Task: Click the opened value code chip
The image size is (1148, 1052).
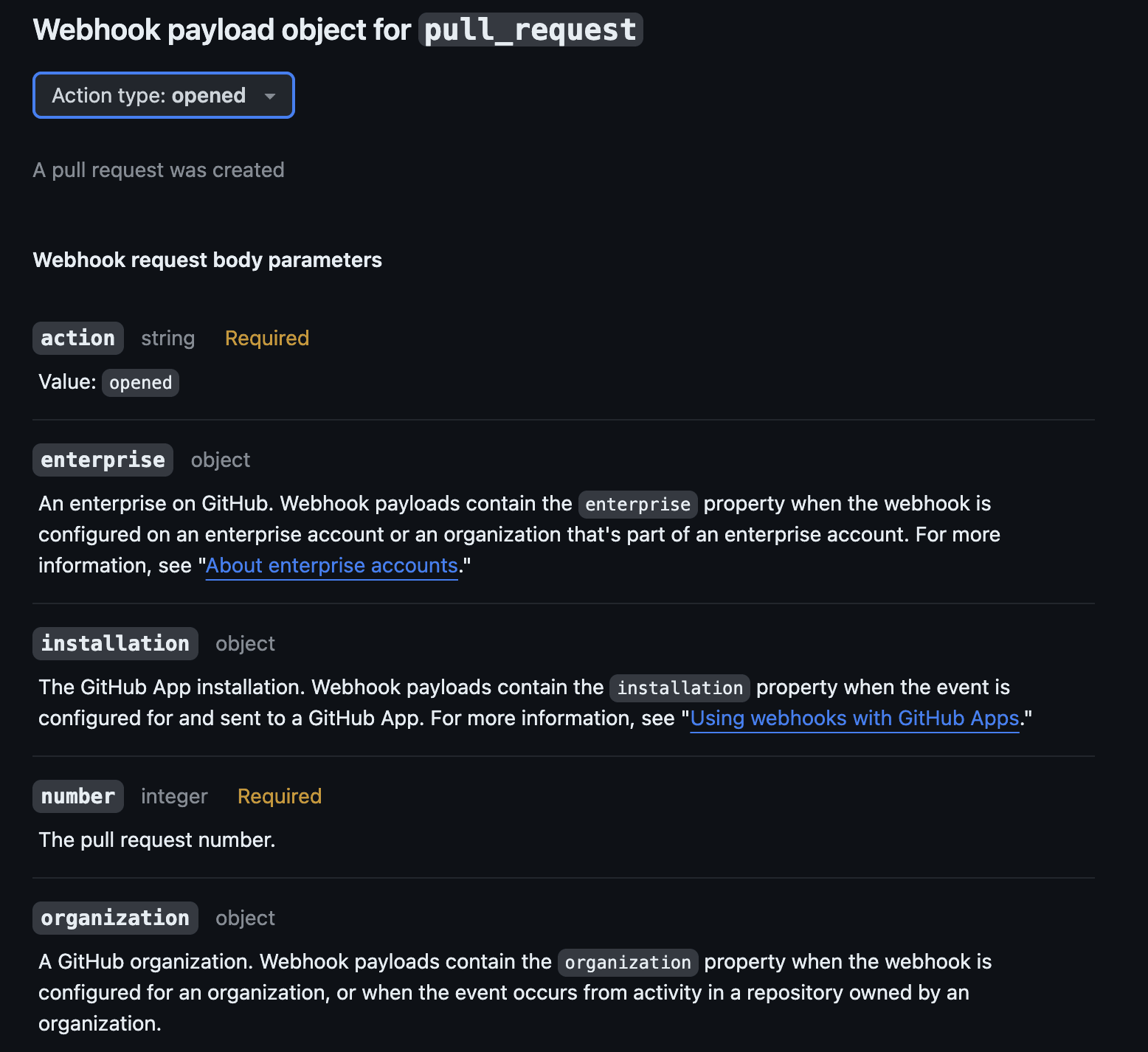Action: [x=140, y=383]
